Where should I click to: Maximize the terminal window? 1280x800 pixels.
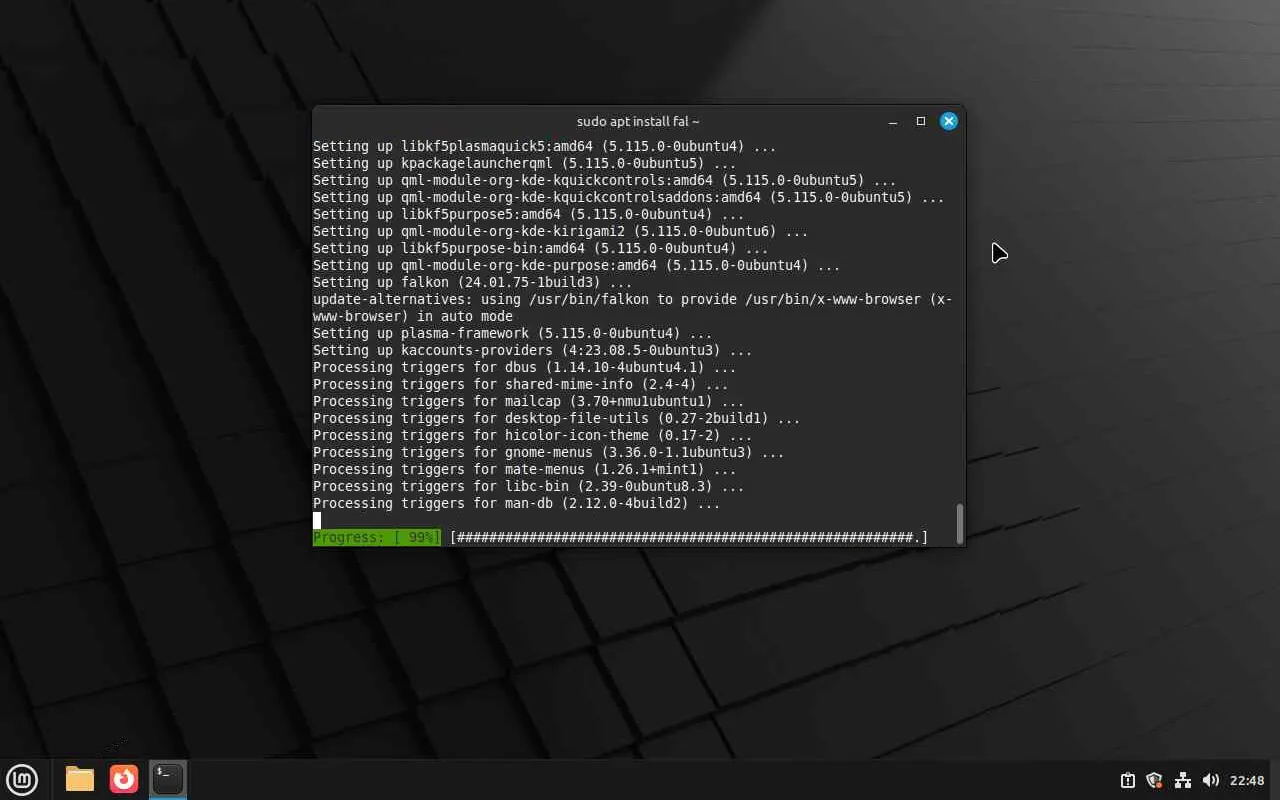[921, 121]
